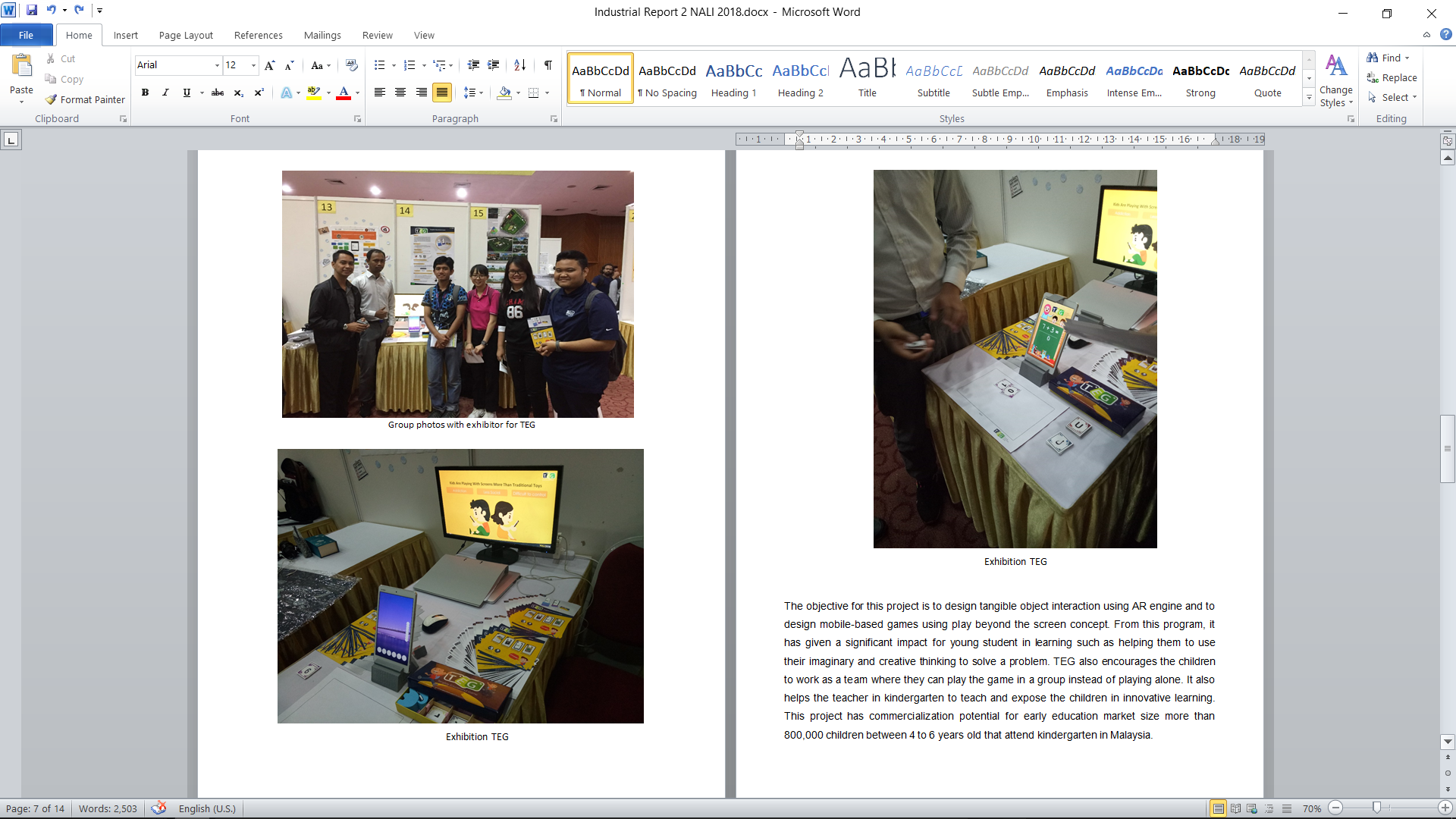The width and height of the screenshot is (1456, 819).
Task: Click the zoom in plus button
Action: [x=1445, y=808]
